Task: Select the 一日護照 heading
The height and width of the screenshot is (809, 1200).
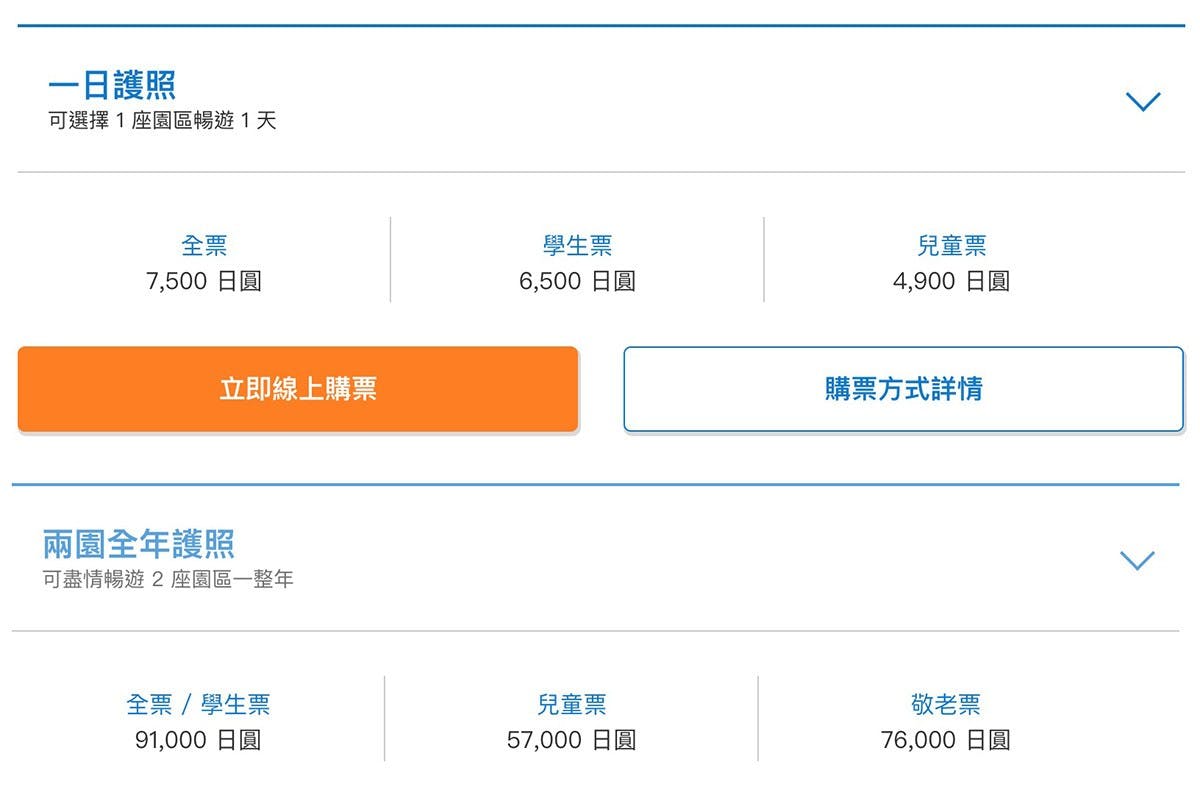Action: point(112,85)
